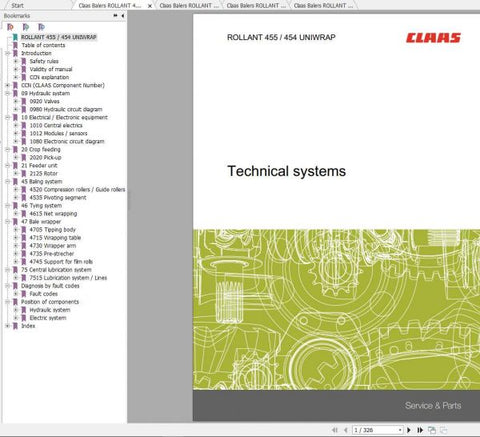Click the next view icon in status bar
The height and width of the screenshot is (437, 480).
click(443, 430)
